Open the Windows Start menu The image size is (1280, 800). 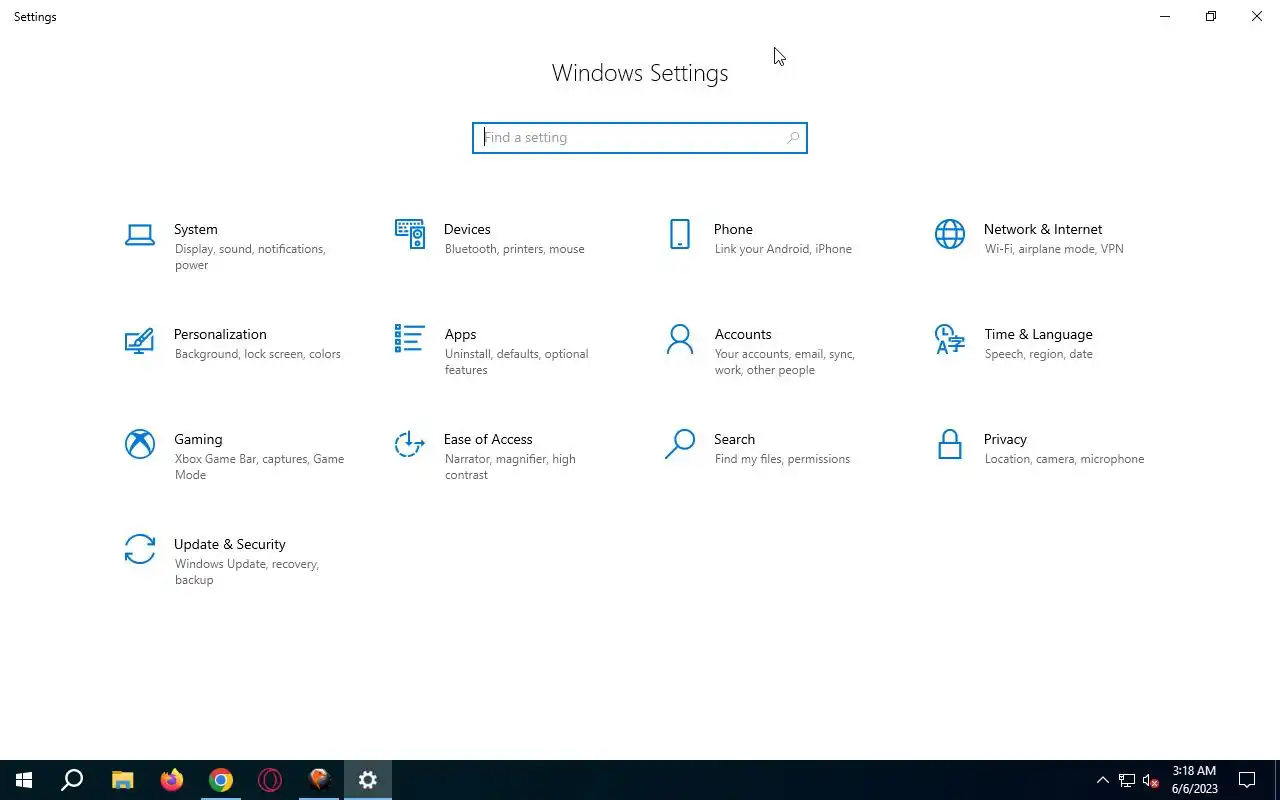click(x=24, y=780)
